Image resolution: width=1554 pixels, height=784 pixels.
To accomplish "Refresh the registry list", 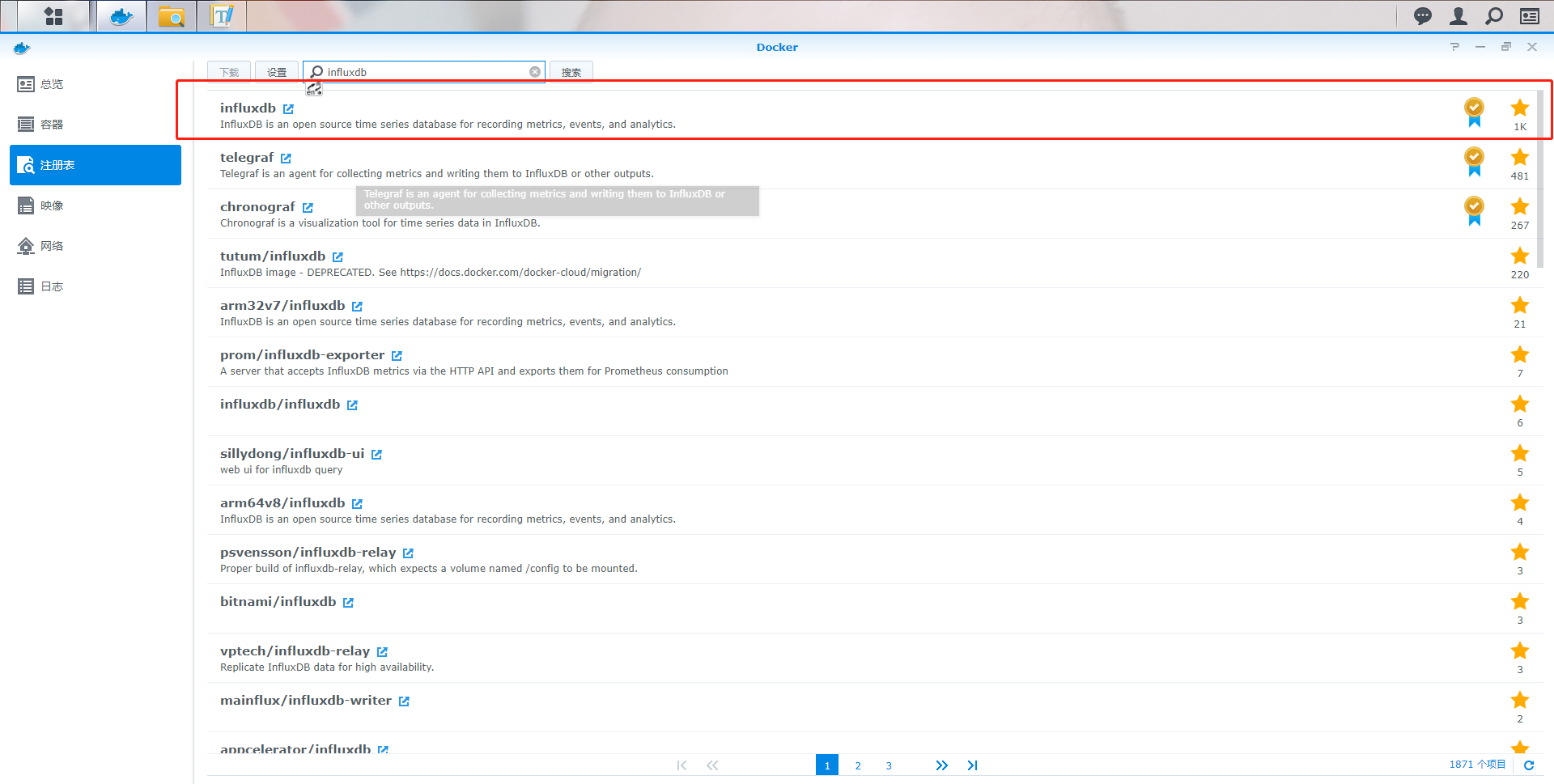I will click(x=1529, y=765).
